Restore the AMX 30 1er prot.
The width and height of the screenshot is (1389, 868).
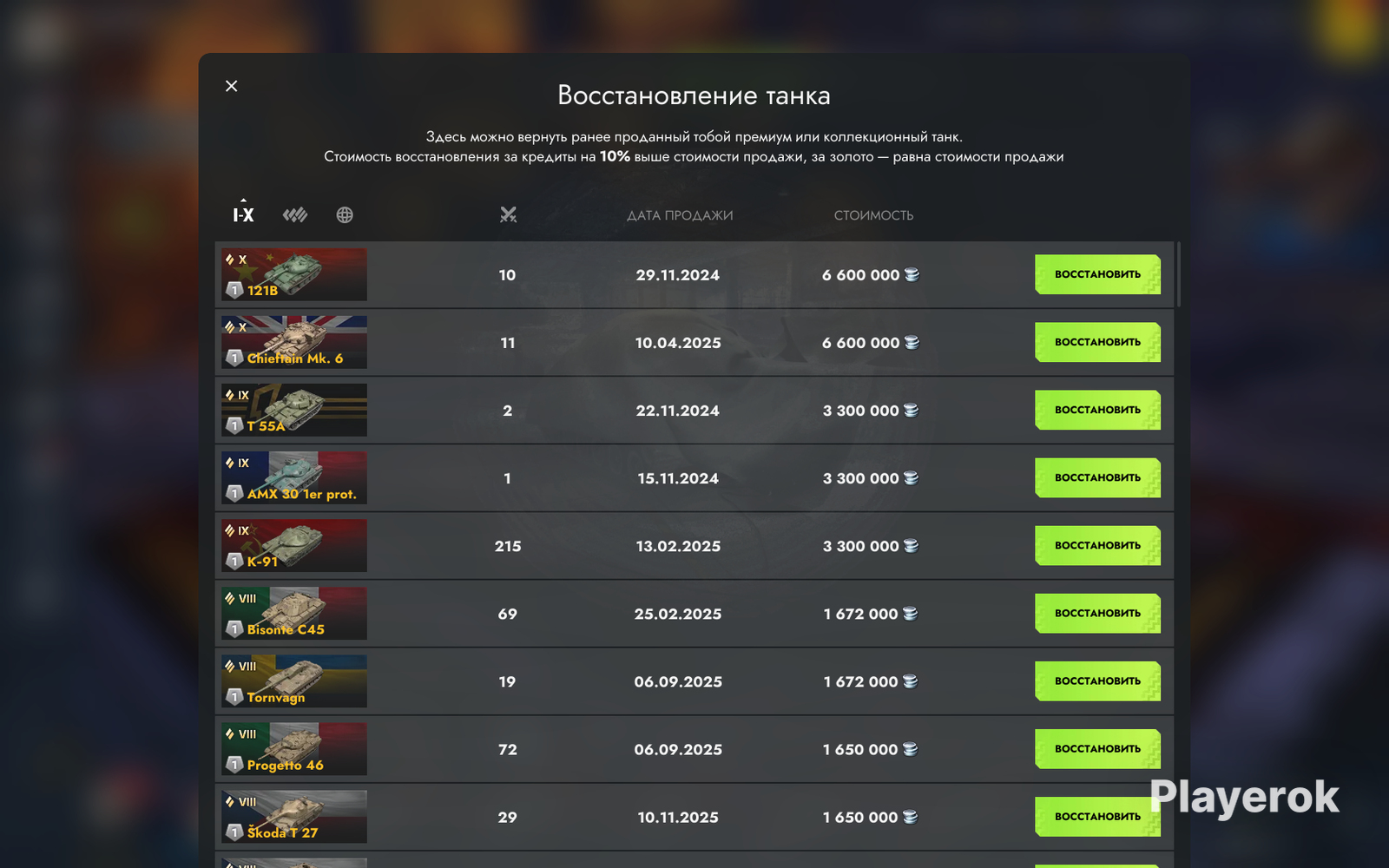[x=1097, y=477]
